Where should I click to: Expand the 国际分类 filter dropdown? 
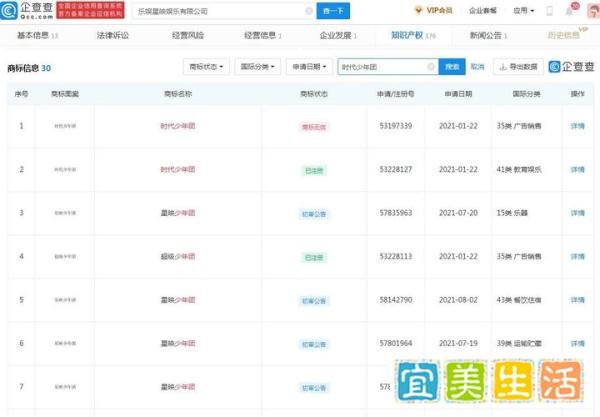[258, 67]
